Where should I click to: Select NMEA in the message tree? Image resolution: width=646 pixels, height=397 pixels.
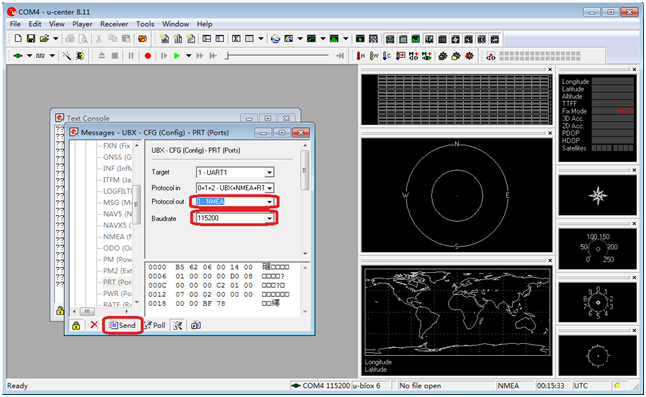[117, 236]
